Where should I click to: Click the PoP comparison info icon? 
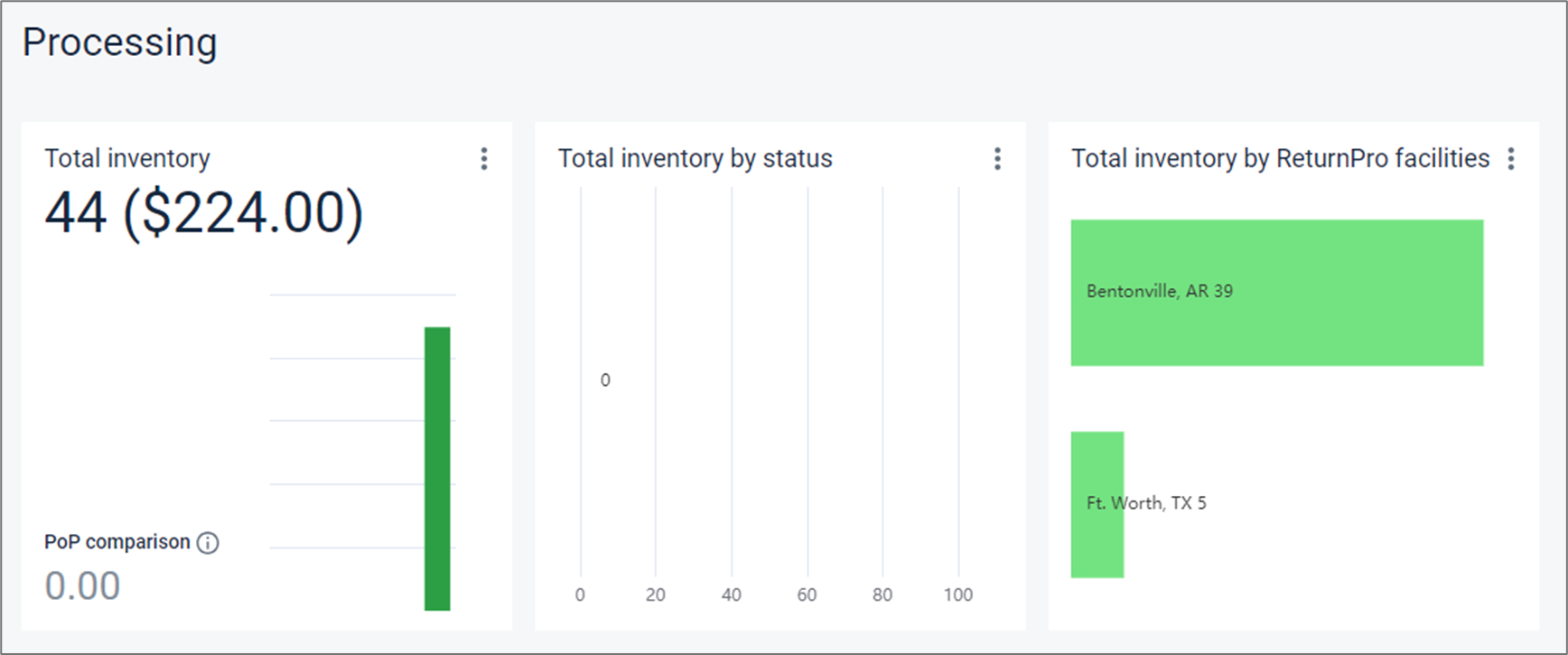point(208,543)
